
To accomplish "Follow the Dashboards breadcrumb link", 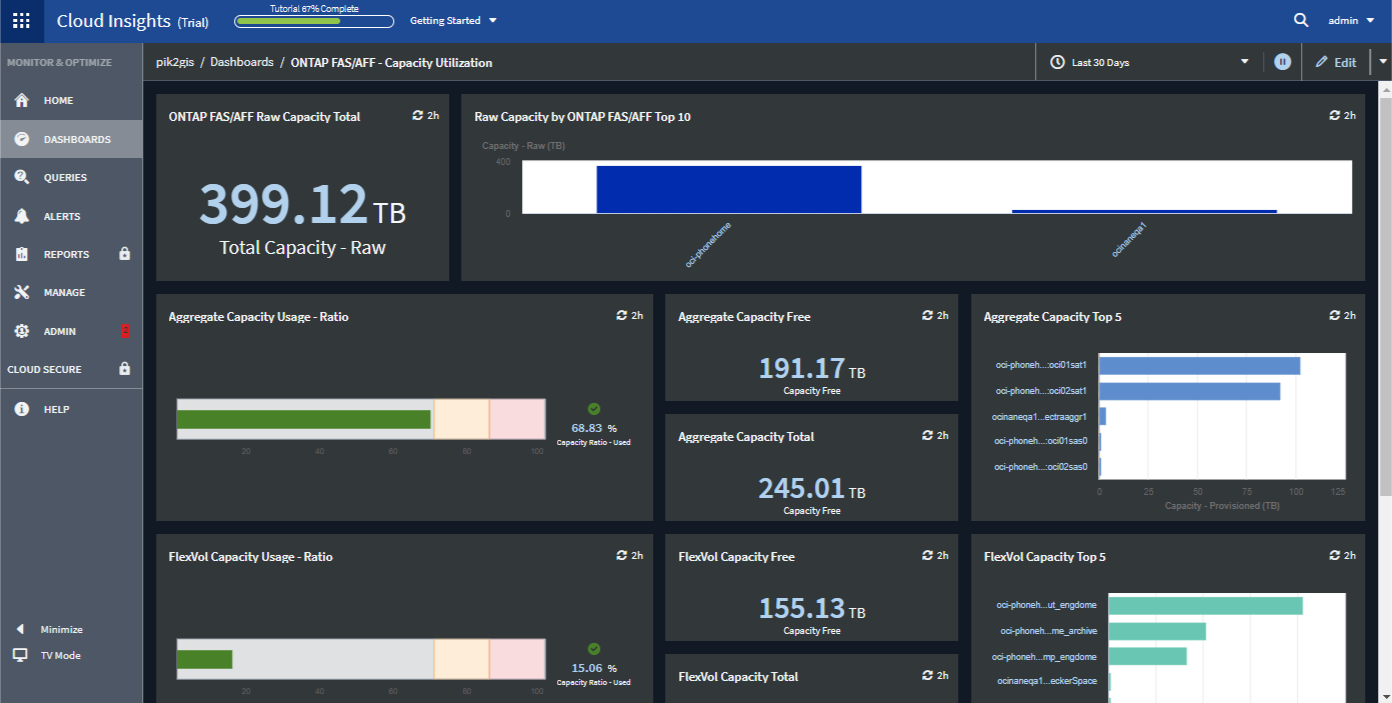I will pos(241,62).
